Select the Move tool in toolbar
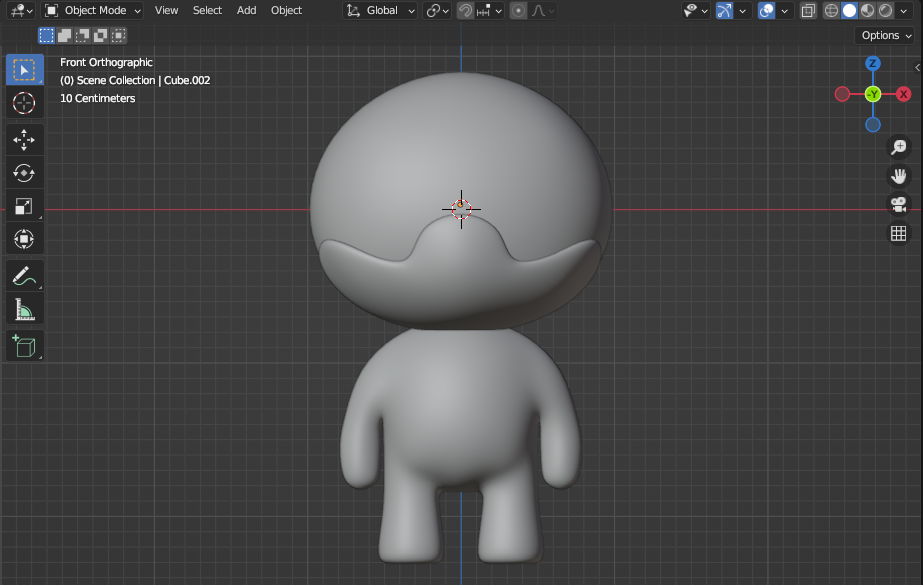Image resolution: width=923 pixels, height=585 pixels. click(x=24, y=139)
